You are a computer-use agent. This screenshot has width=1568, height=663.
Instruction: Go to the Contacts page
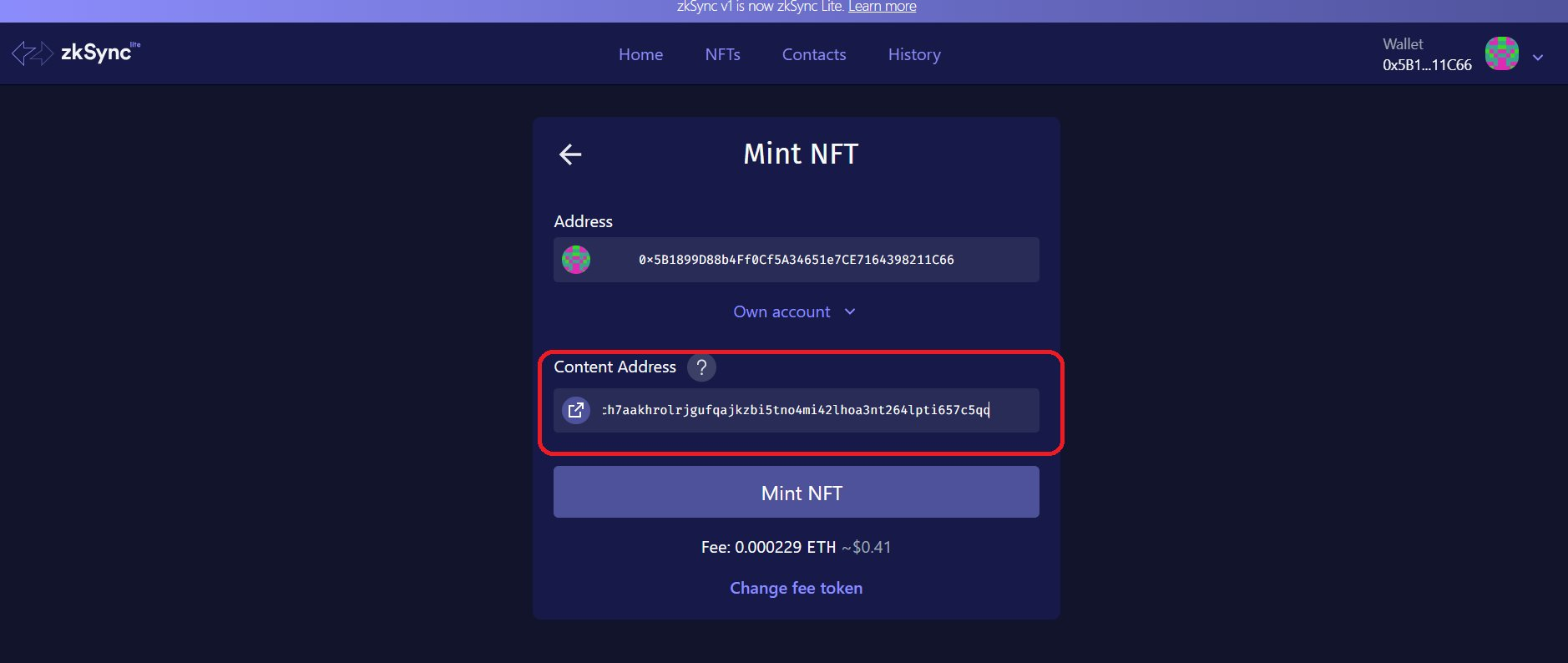coord(814,54)
